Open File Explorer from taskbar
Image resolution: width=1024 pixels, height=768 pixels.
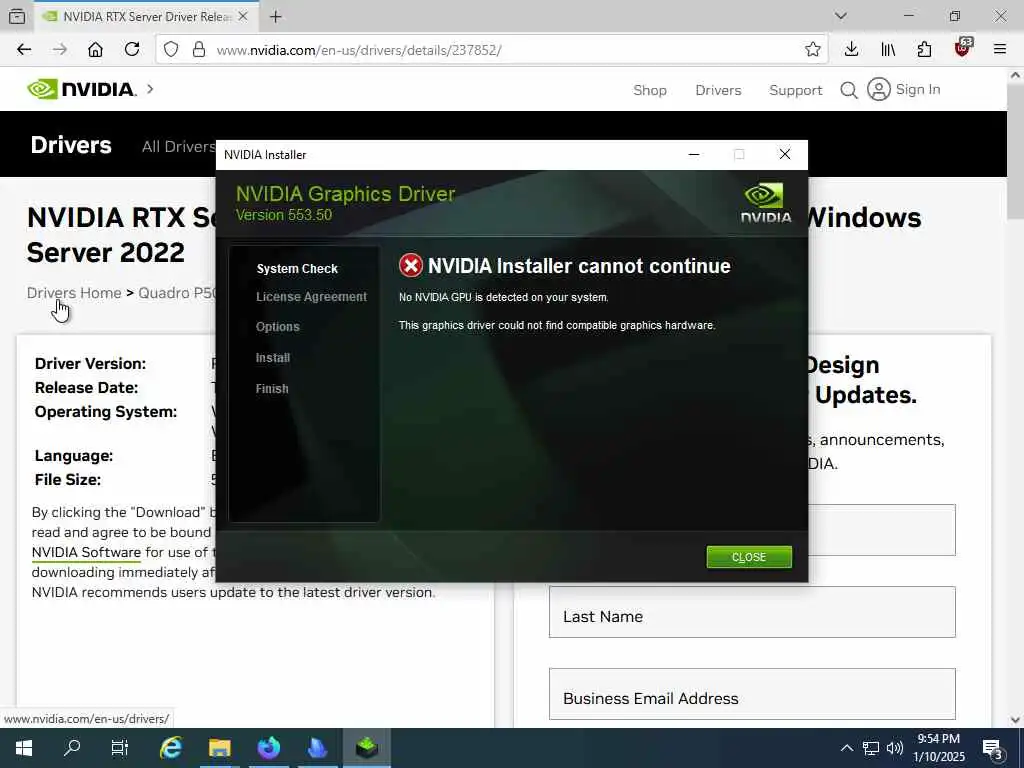219,748
